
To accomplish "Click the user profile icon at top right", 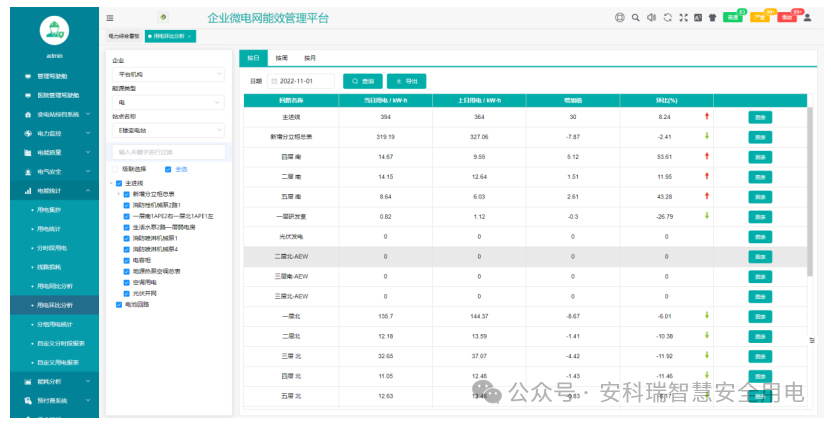I will click(807, 17).
